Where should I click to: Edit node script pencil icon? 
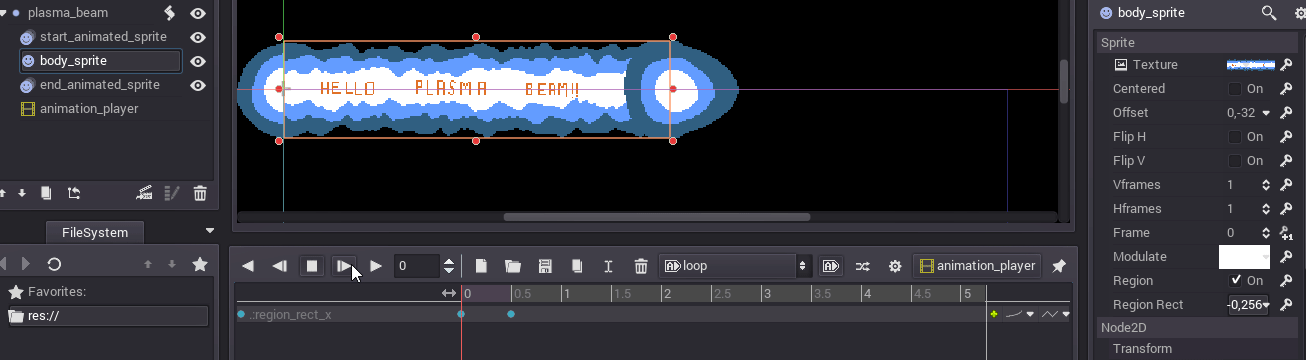[171, 193]
